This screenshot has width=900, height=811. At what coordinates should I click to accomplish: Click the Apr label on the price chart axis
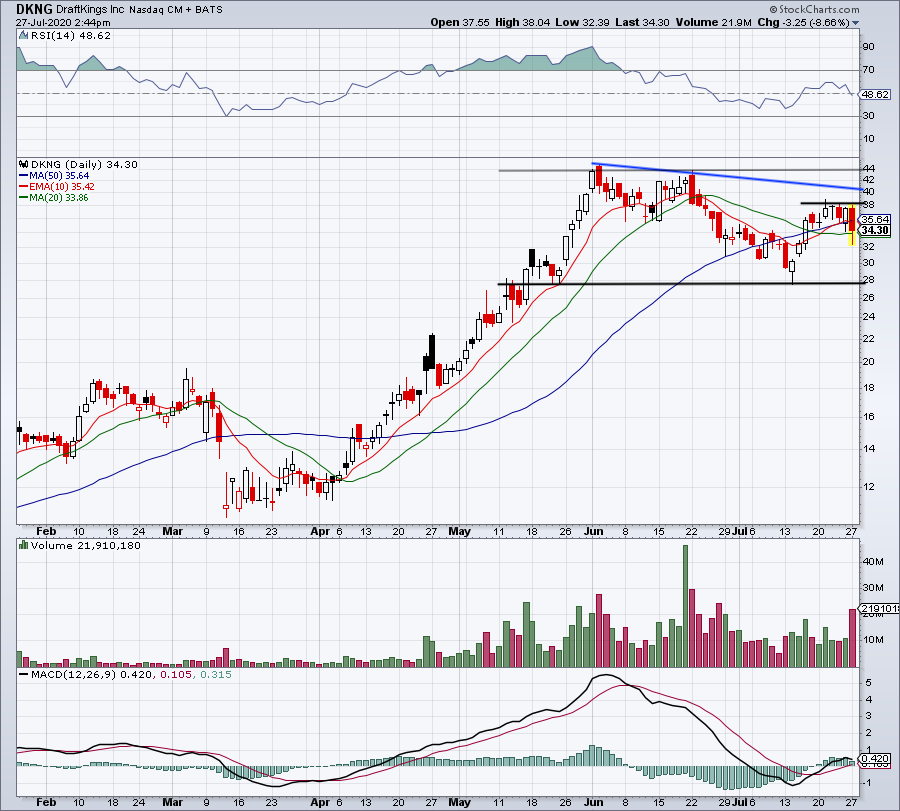pyautogui.click(x=320, y=531)
